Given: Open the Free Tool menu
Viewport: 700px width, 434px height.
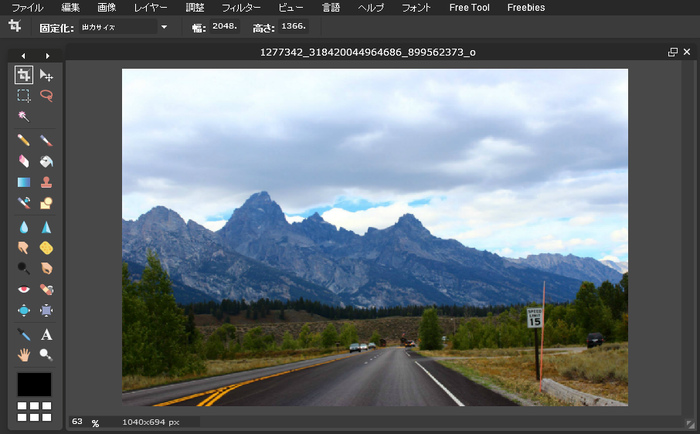Looking at the screenshot, I should click(469, 8).
